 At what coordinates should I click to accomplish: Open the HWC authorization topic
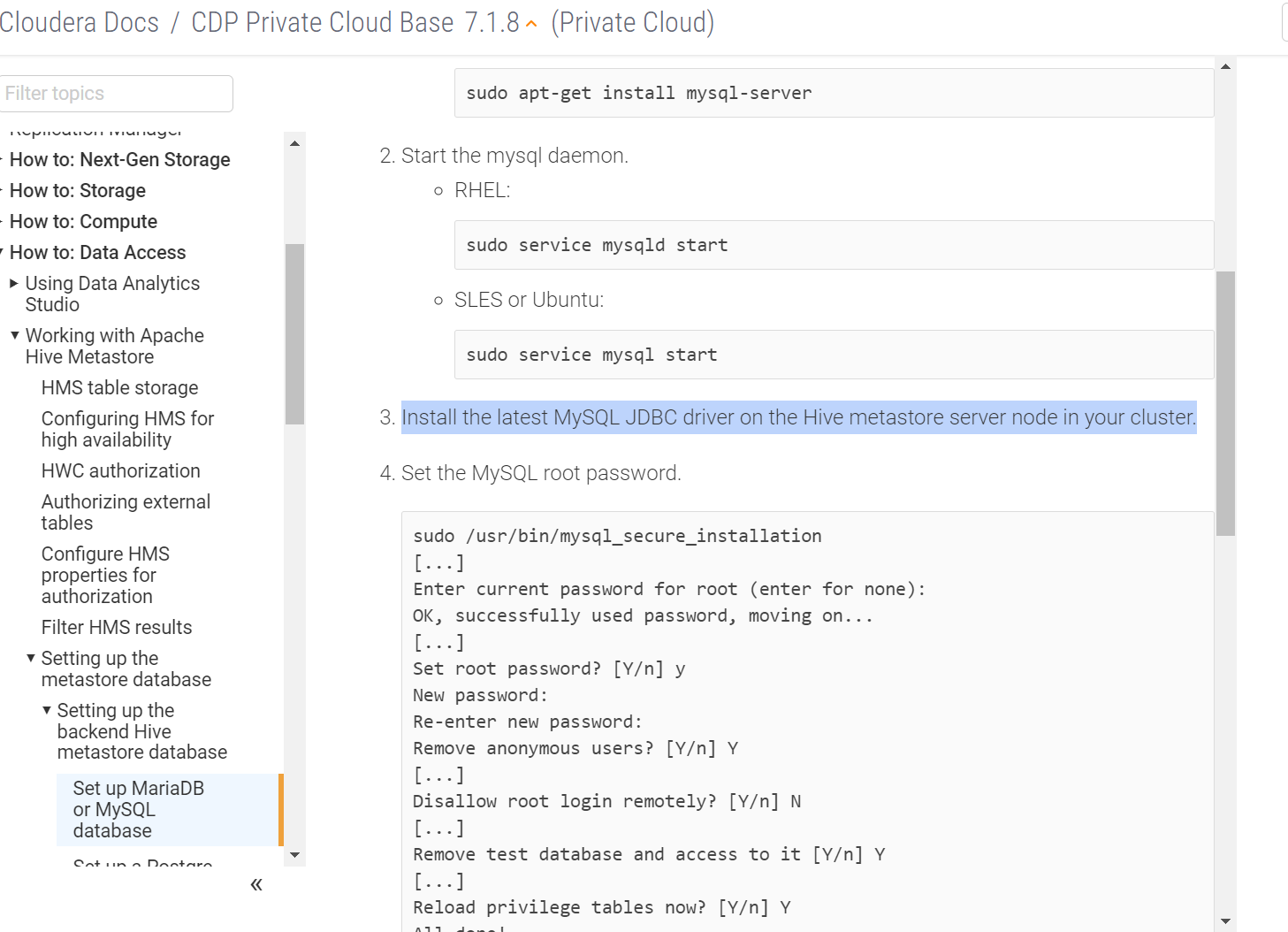[x=120, y=470]
